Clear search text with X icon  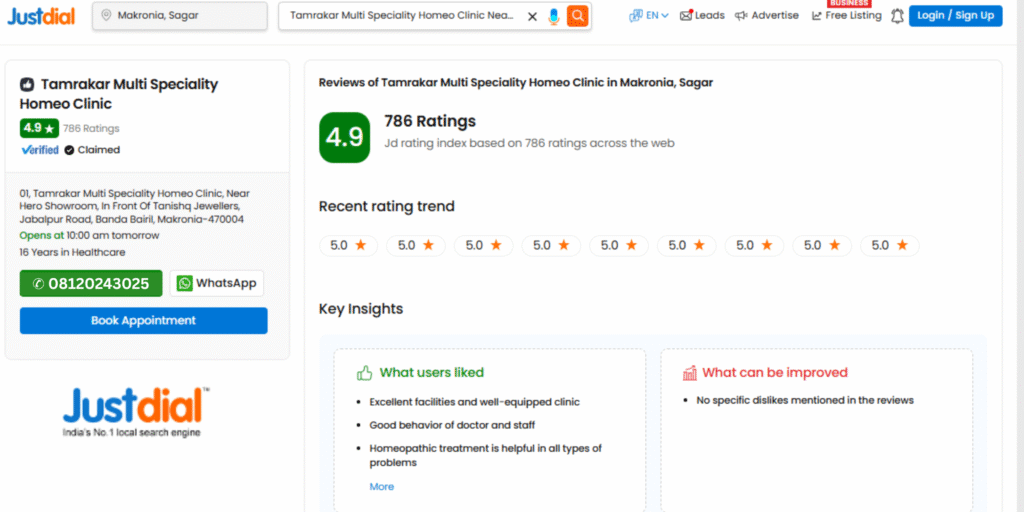point(532,16)
